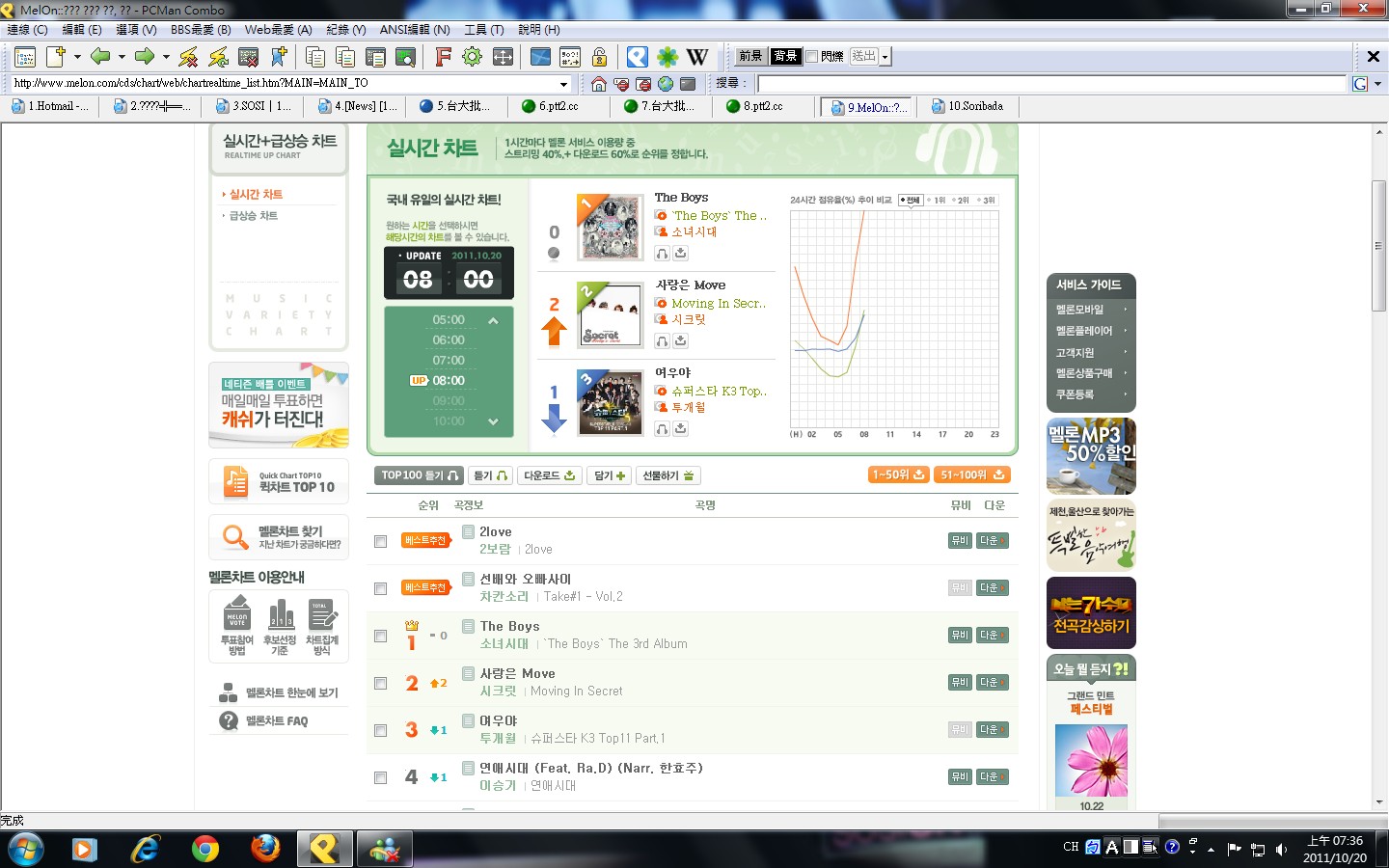Screen dimensions: 1389x868
Task: Click the green flower toolbar icon
Action: pos(667,57)
